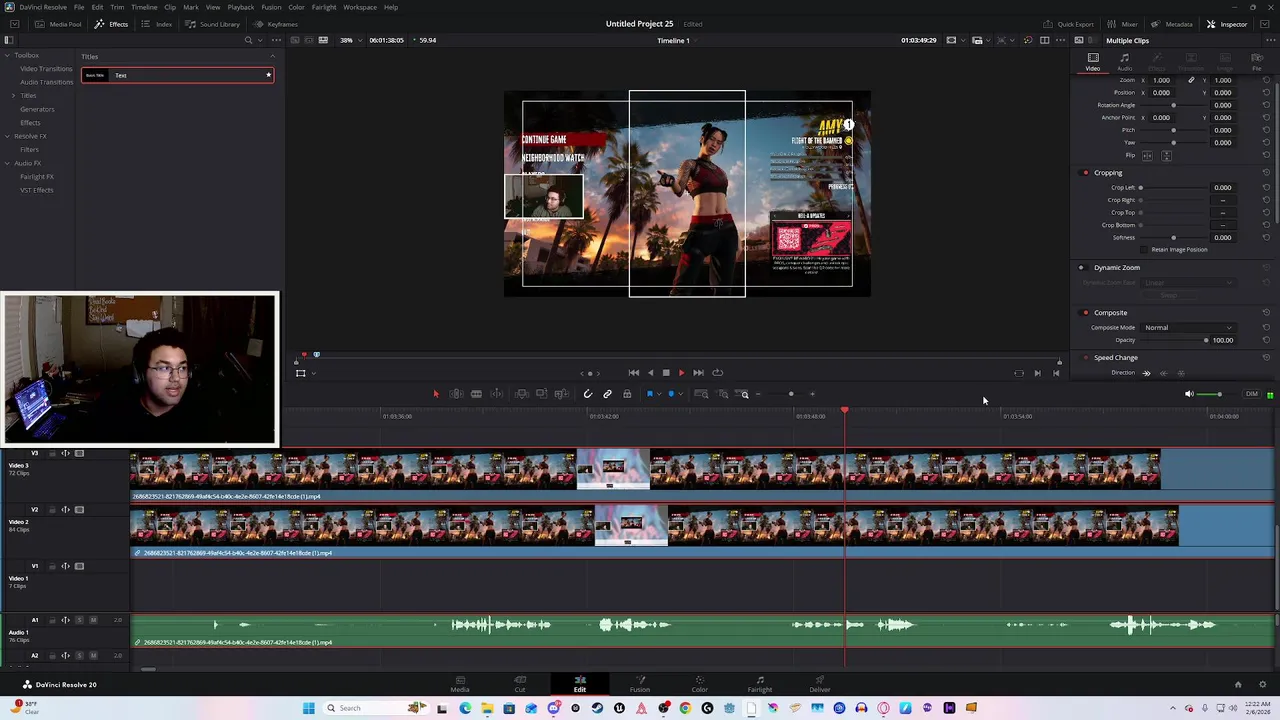Stop playback in the viewer
The image size is (1280, 720).
point(666,373)
